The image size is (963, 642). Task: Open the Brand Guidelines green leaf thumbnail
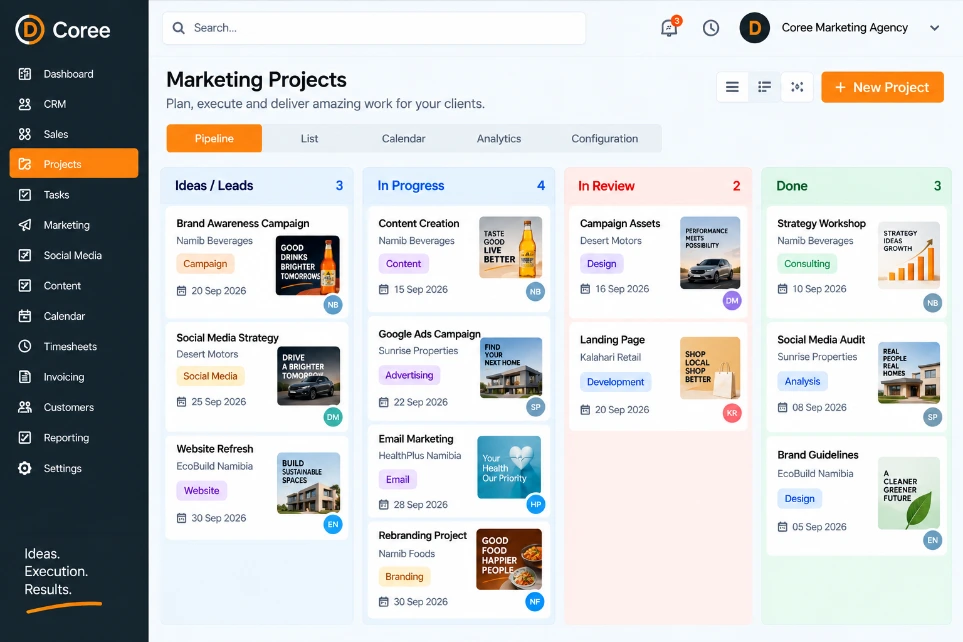click(909, 493)
